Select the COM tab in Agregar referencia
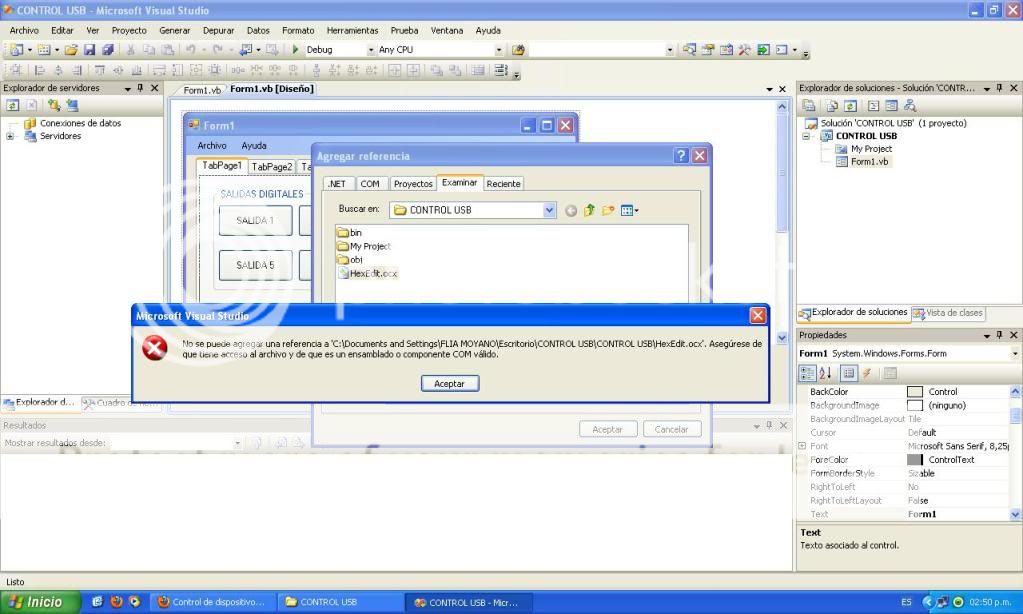Screen dimensions: 1023x614 click(370, 184)
